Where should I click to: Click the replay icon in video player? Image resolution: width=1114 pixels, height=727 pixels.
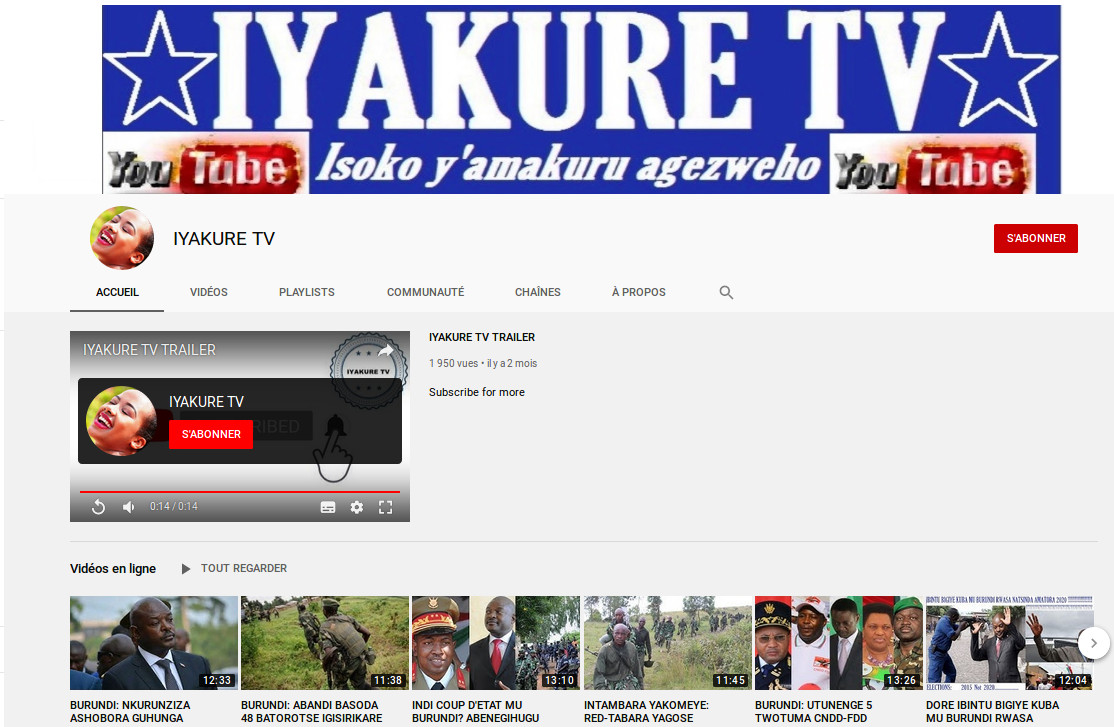[x=98, y=507]
